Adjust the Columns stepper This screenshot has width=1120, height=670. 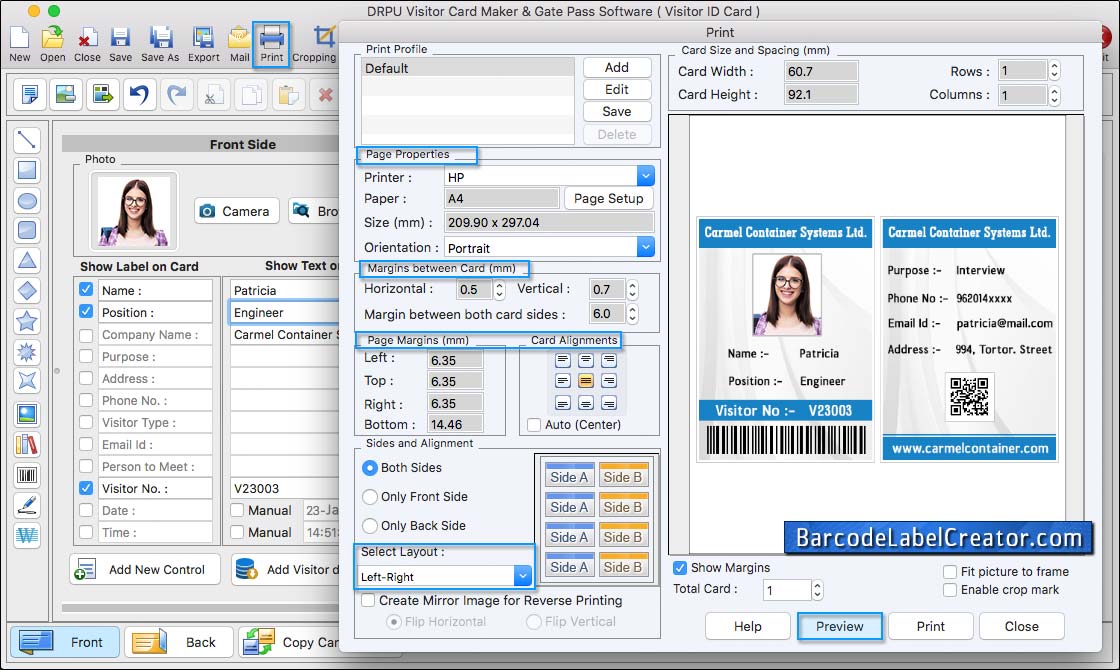coord(1054,95)
